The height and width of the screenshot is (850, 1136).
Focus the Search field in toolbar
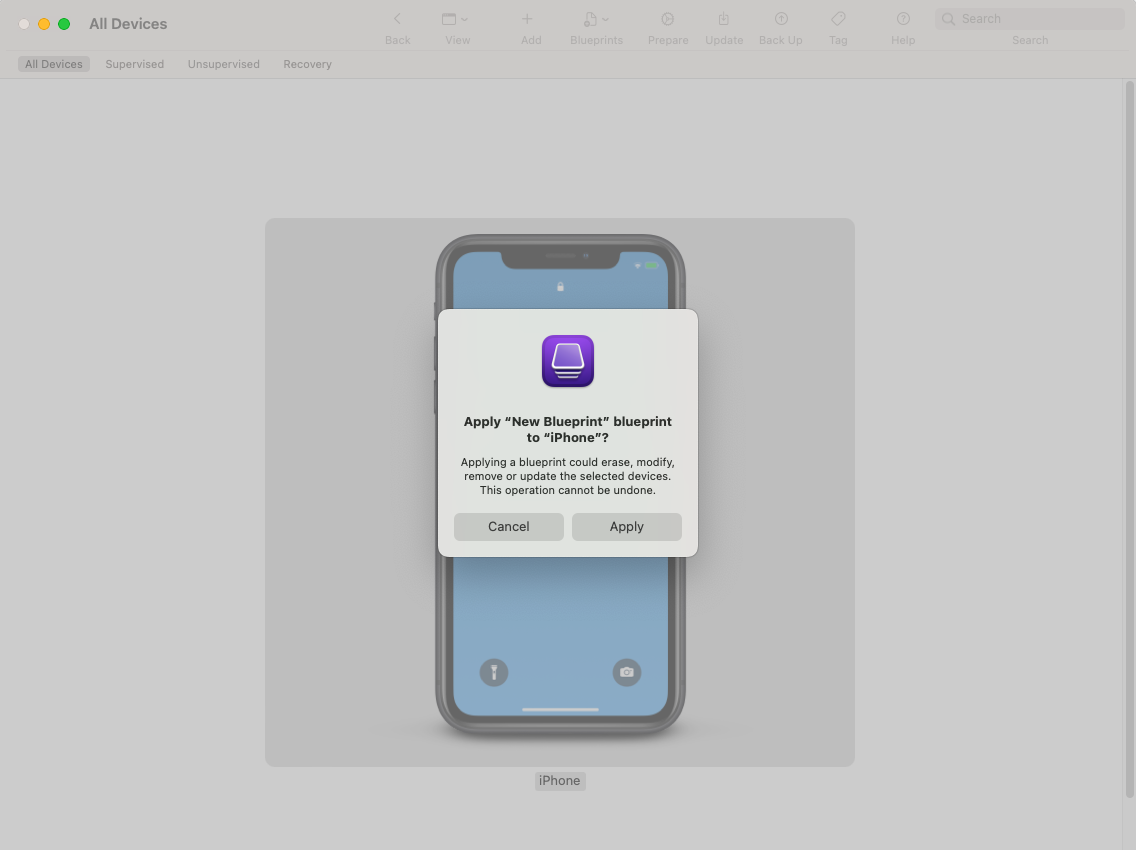click(x=1030, y=19)
